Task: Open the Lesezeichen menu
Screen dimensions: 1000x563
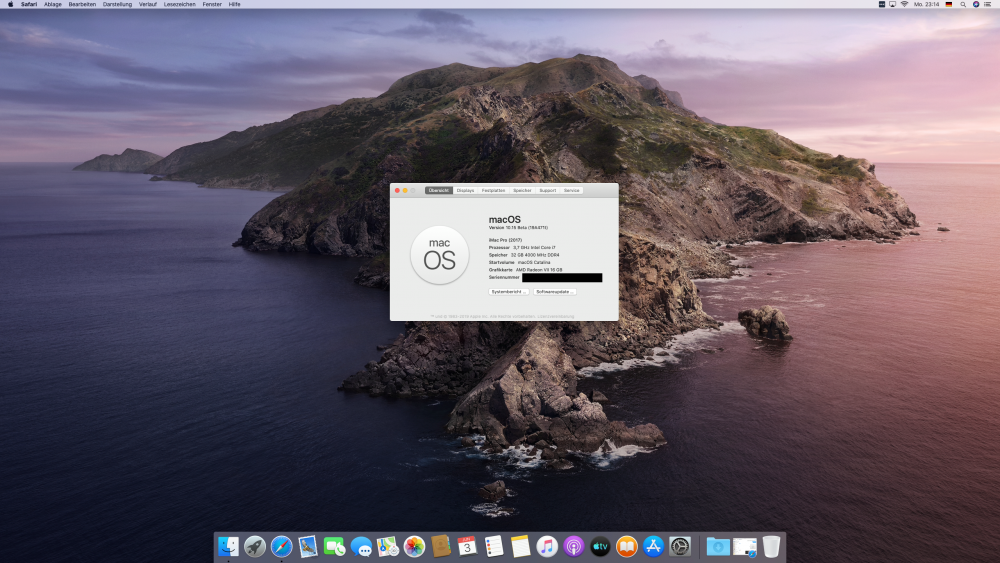Action: (180, 4)
